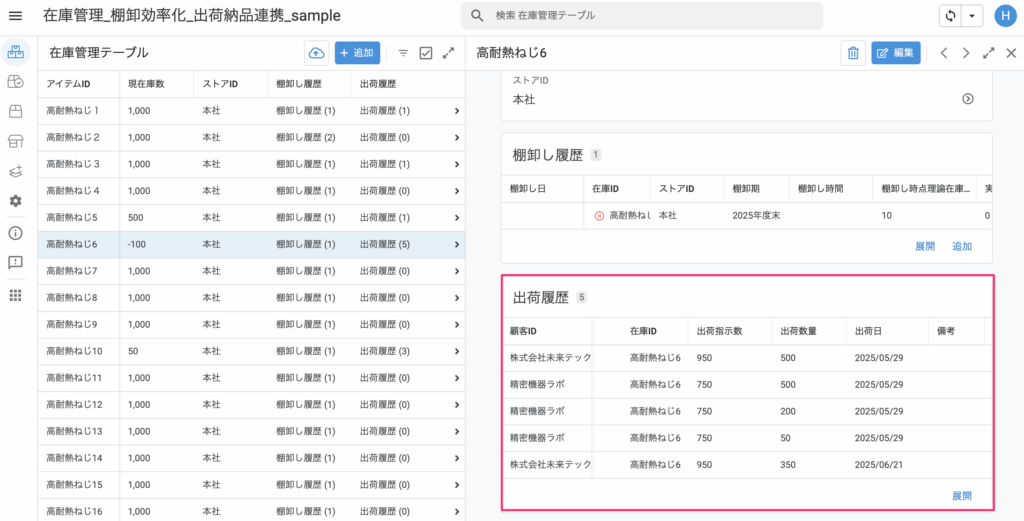Click 追加 link under 棚卸し履歴

coord(962,246)
